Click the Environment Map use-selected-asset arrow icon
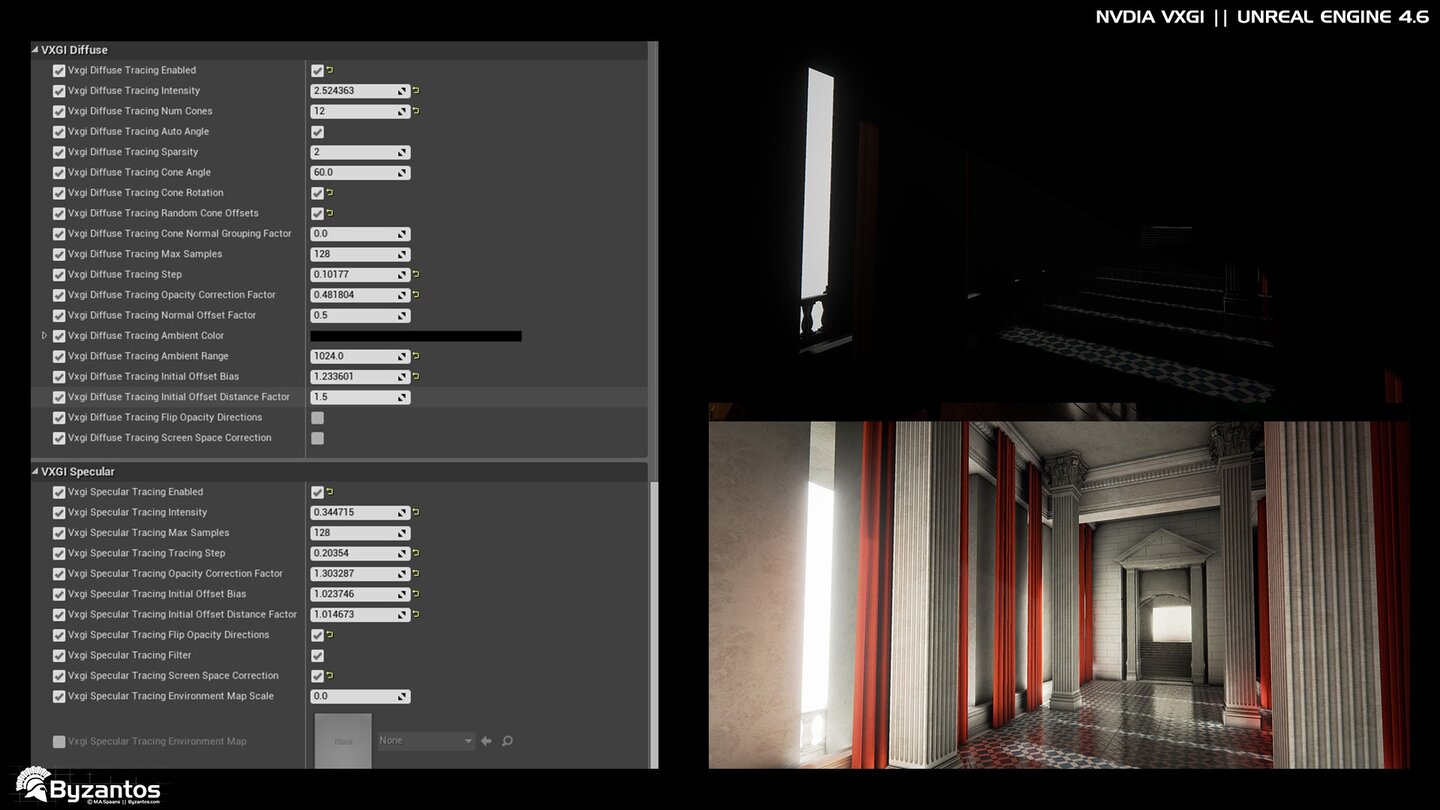1440x810 pixels. 487,741
